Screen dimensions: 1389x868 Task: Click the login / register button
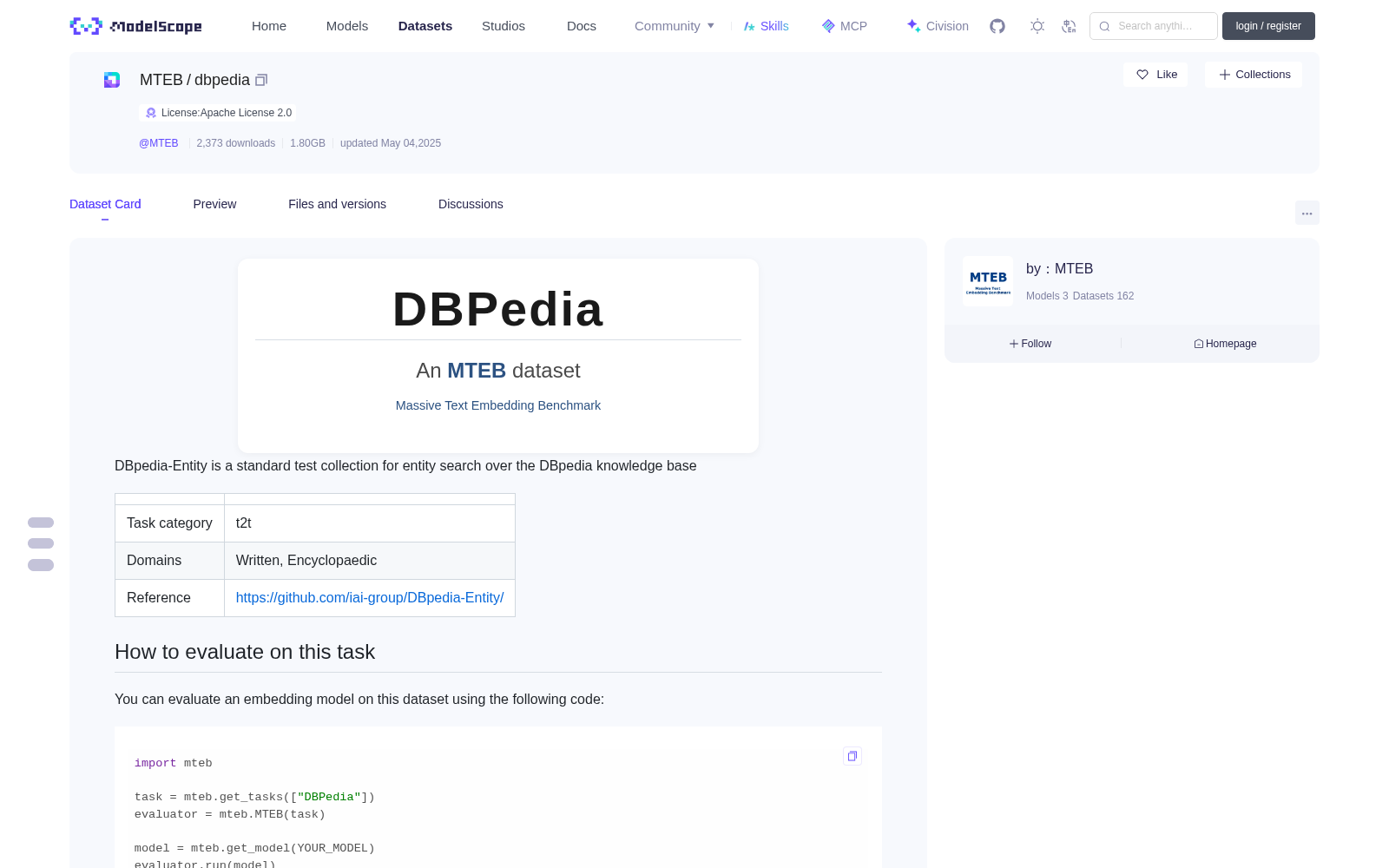point(1268,26)
